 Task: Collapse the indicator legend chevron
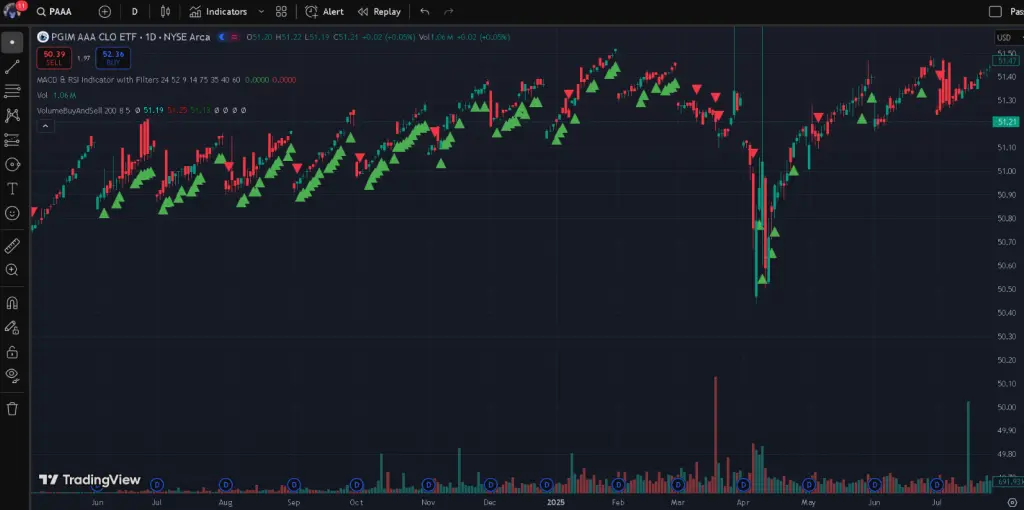pyautogui.click(x=45, y=126)
